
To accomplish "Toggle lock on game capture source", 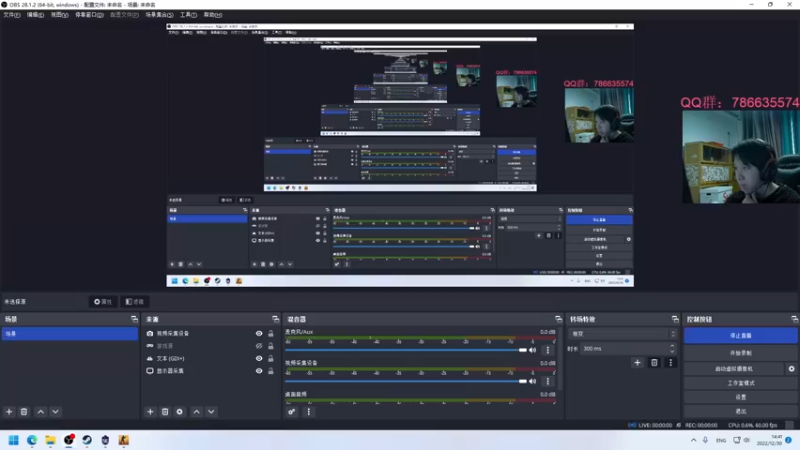I will (x=271, y=346).
